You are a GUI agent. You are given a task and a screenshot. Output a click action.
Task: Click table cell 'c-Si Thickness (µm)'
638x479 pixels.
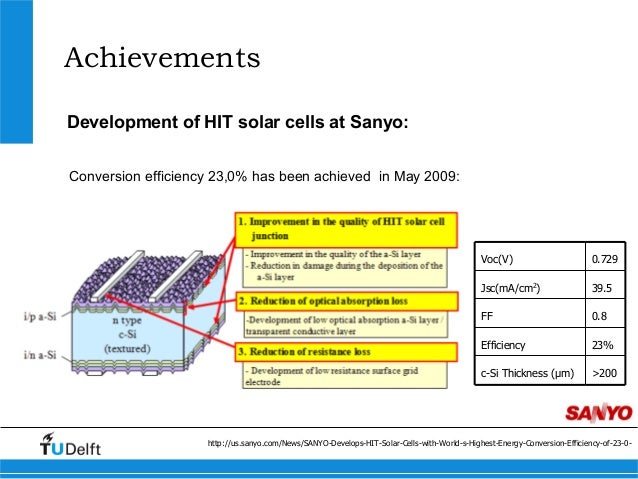pyautogui.click(x=530, y=371)
